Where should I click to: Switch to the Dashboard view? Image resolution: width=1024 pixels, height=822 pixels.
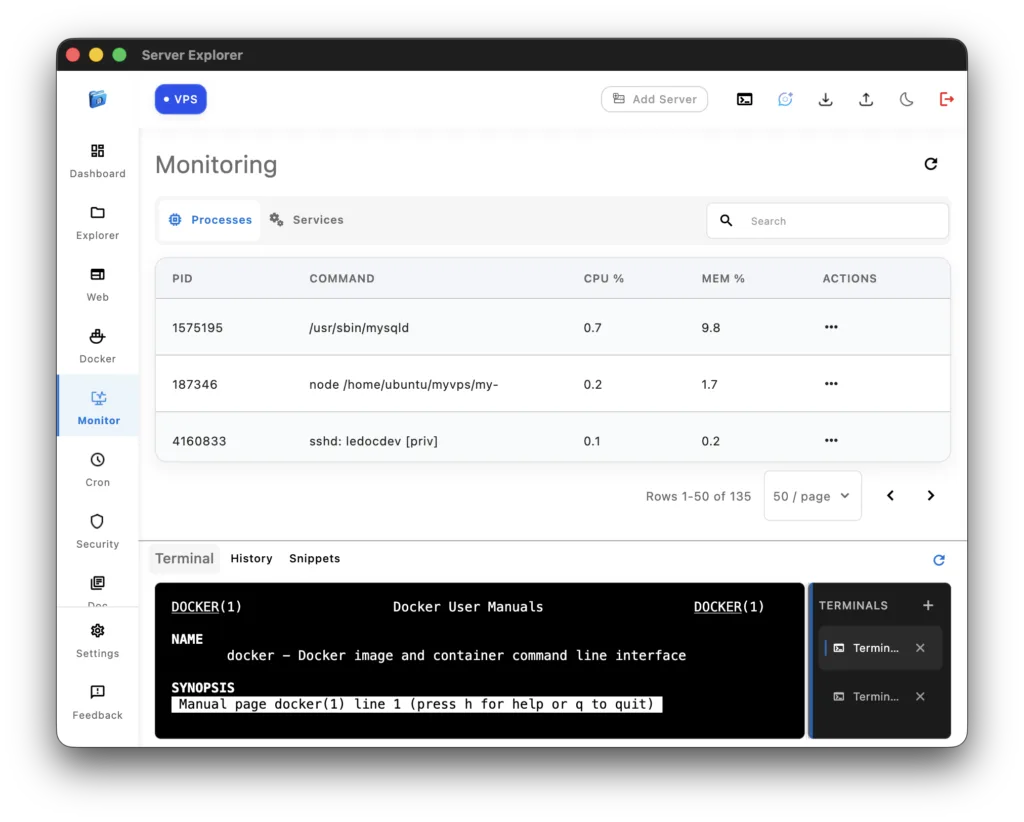pos(97,160)
